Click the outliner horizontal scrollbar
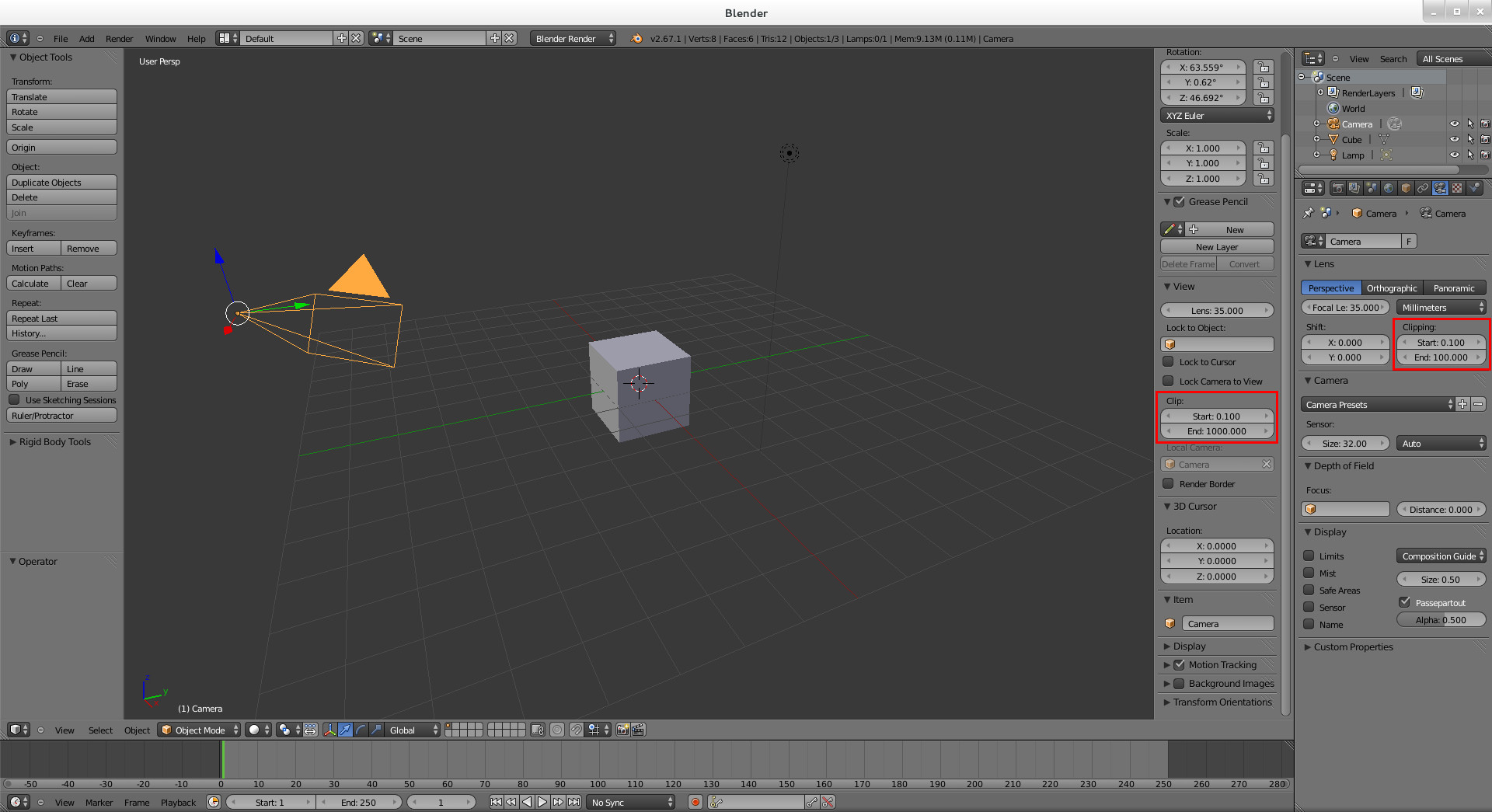Image resolution: width=1492 pixels, height=812 pixels. click(x=1379, y=169)
